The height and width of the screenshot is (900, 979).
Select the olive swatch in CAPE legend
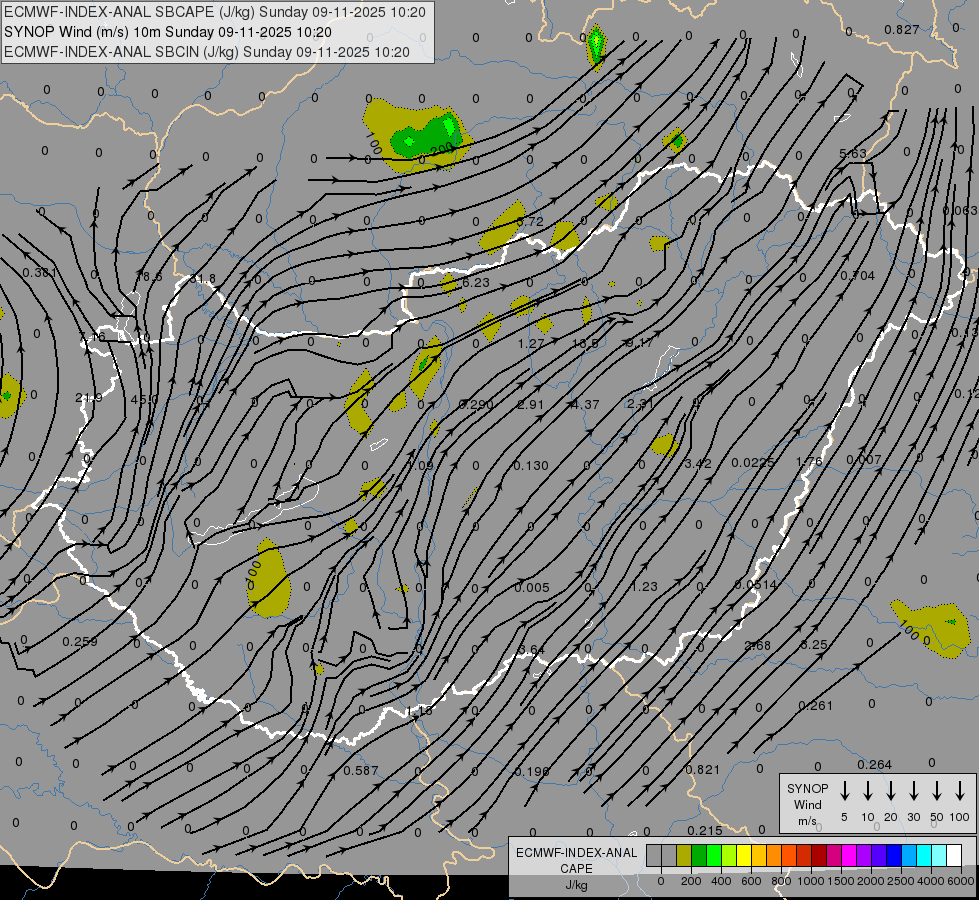684,855
